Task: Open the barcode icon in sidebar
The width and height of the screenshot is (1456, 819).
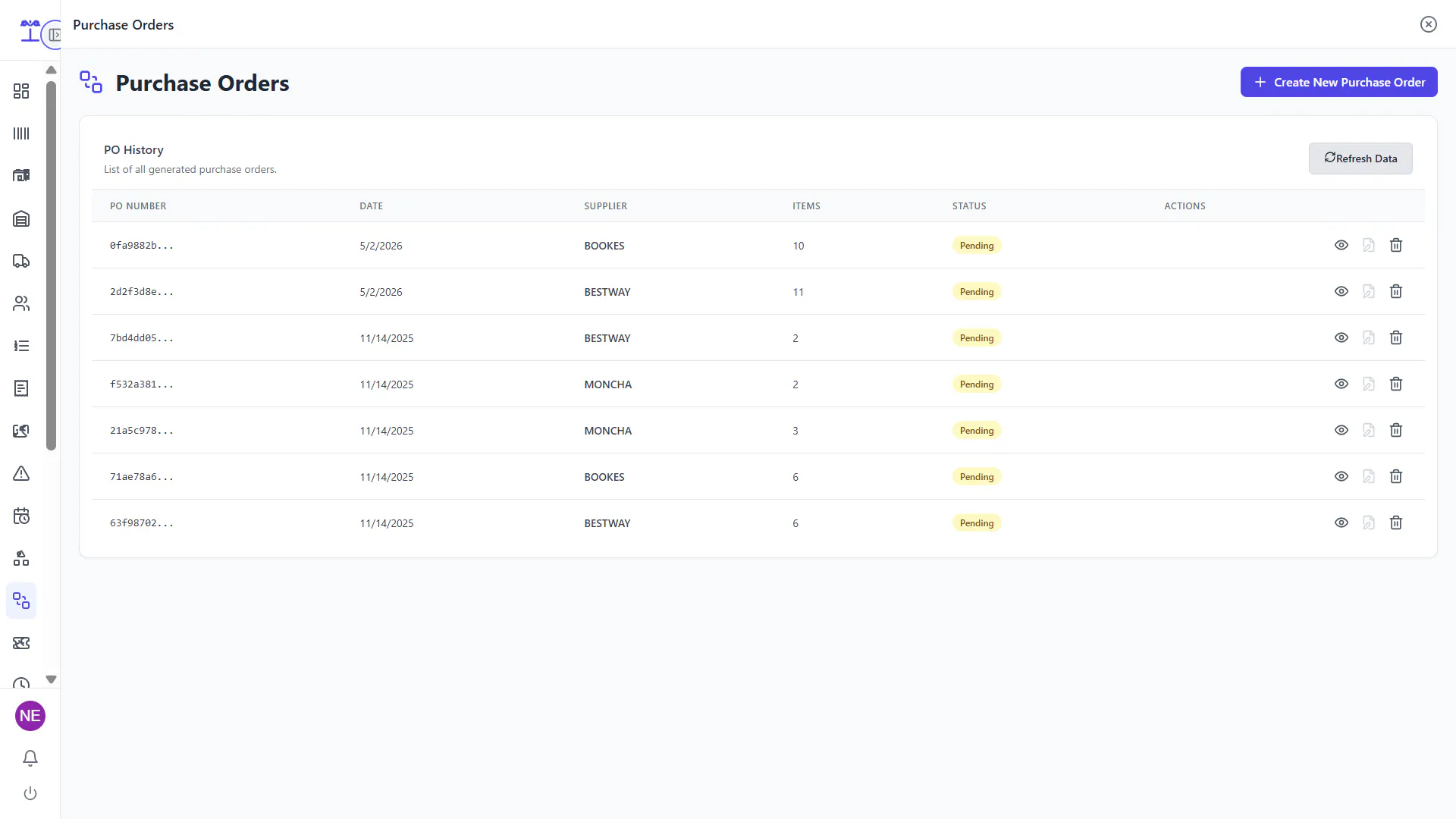Action: click(x=21, y=133)
